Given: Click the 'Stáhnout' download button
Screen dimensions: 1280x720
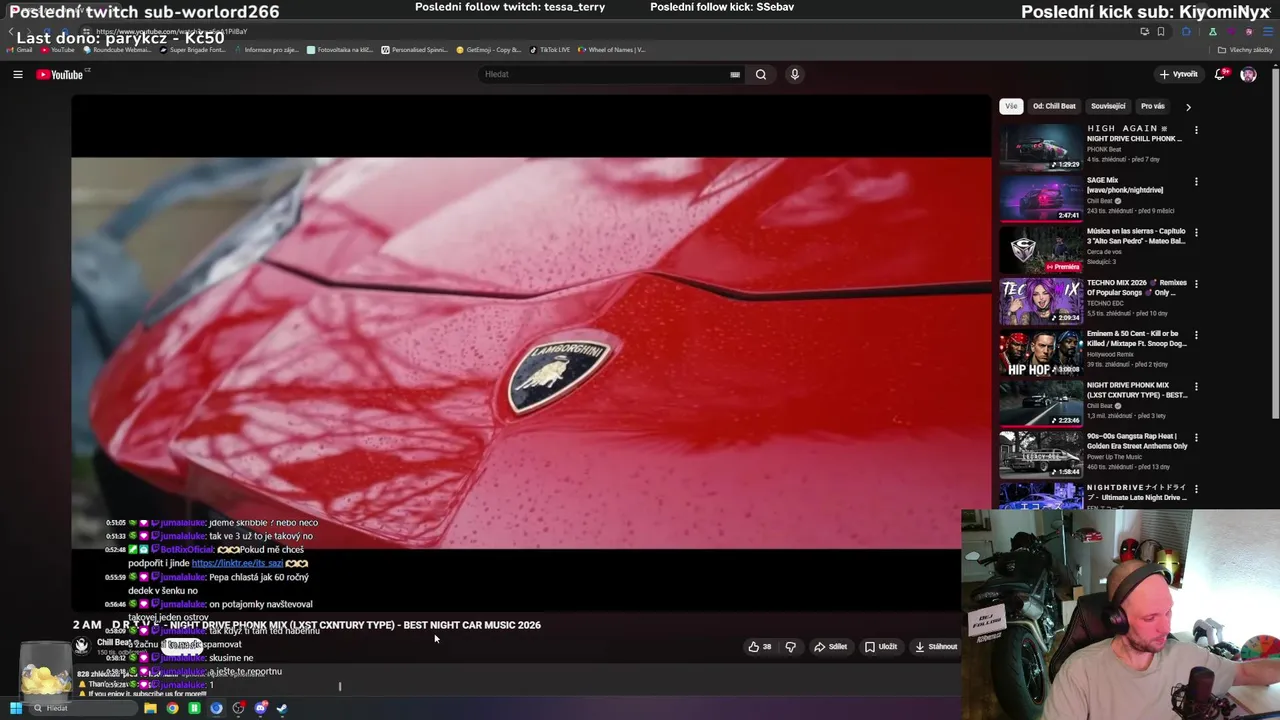Looking at the screenshot, I should coord(936,647).
